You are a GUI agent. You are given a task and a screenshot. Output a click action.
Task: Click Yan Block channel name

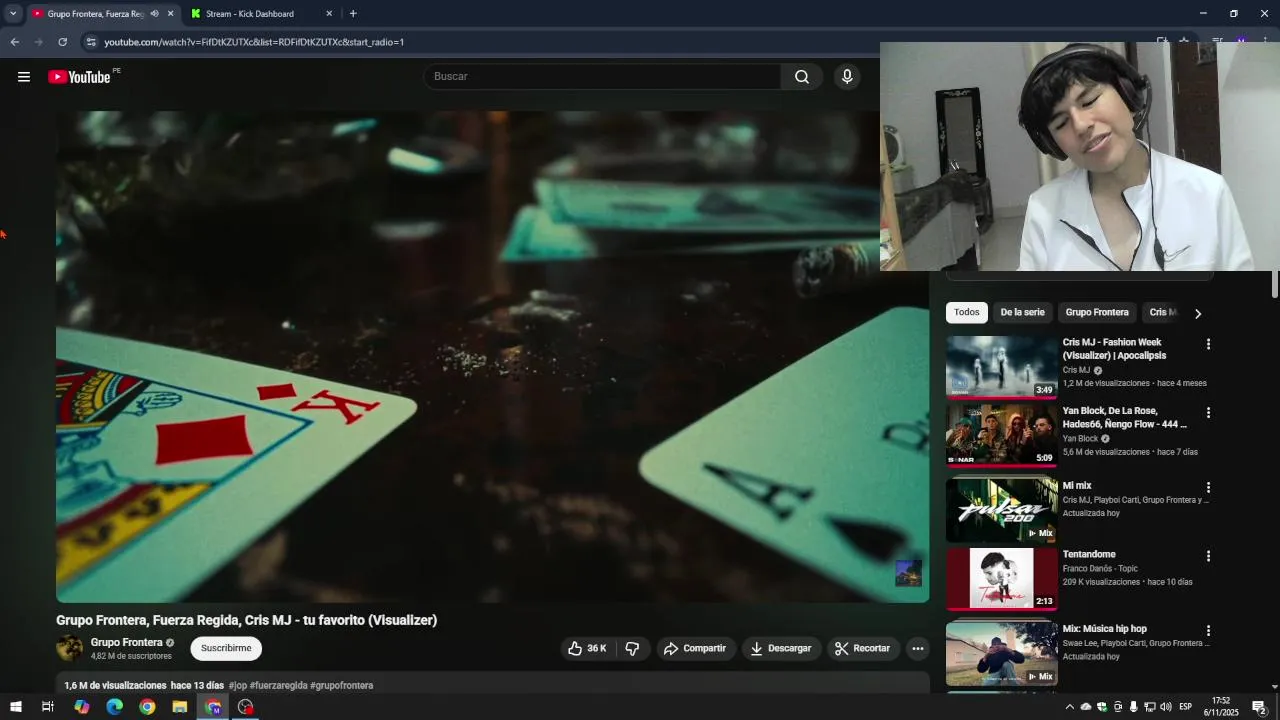(1080, 438)
